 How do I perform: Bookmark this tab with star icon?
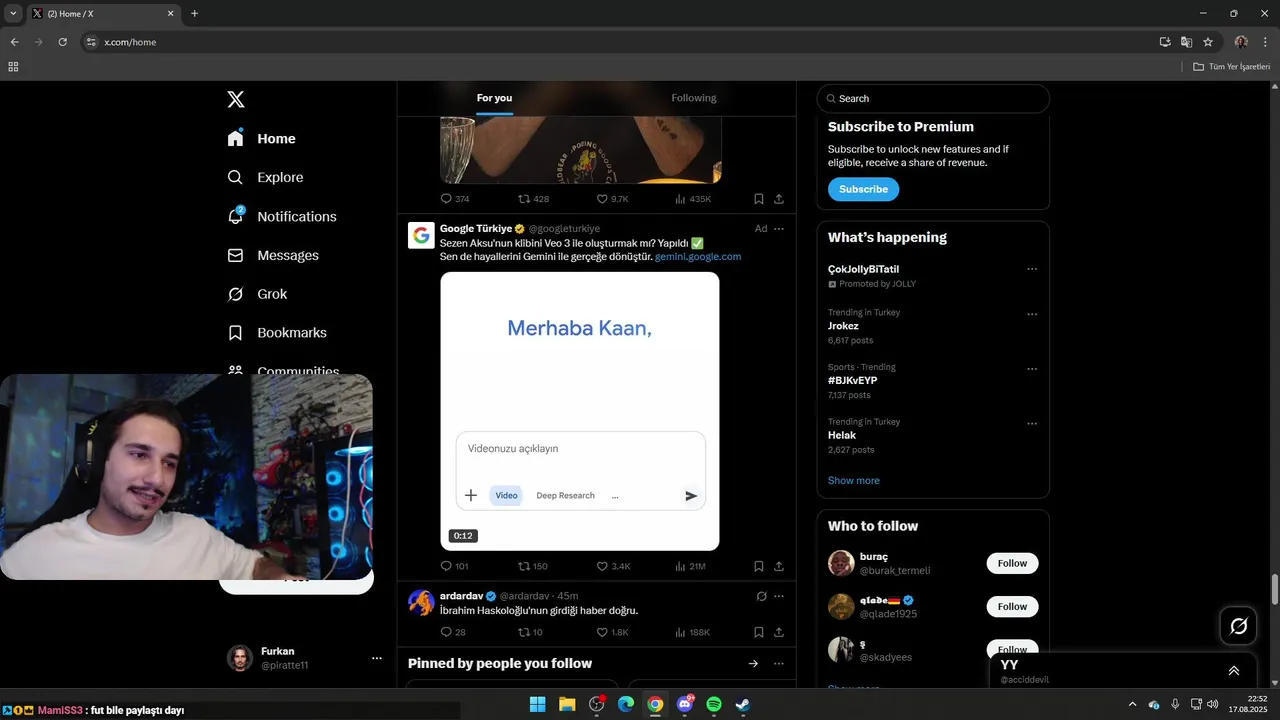(x=1208, y=42)
